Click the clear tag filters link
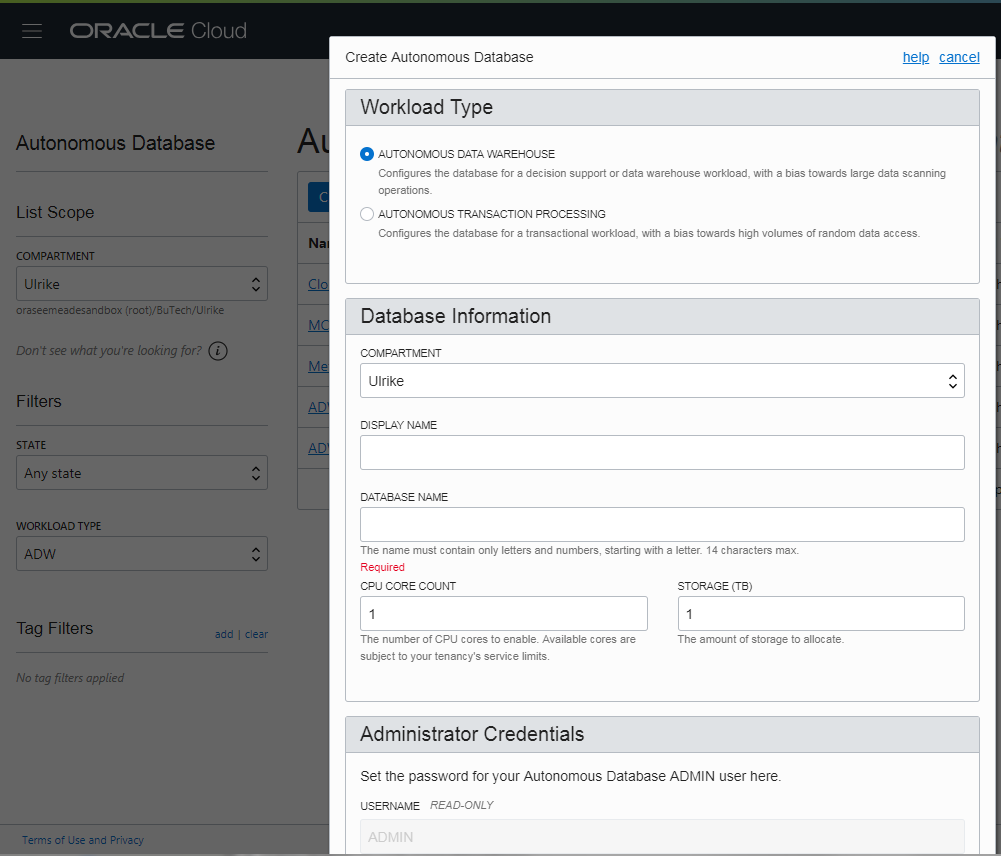 257,634
